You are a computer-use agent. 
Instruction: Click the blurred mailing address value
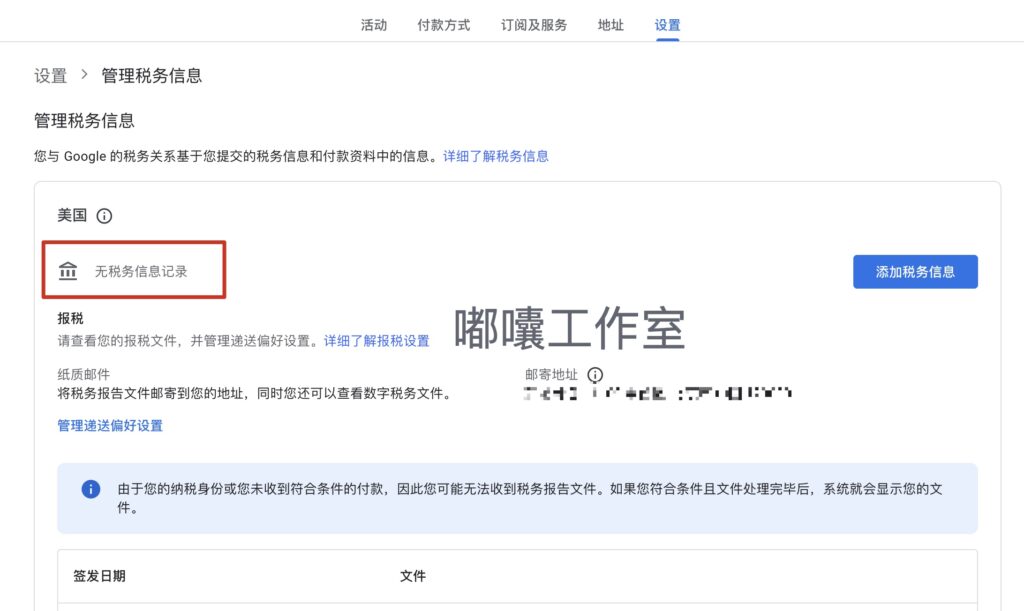tap(658, 393)
